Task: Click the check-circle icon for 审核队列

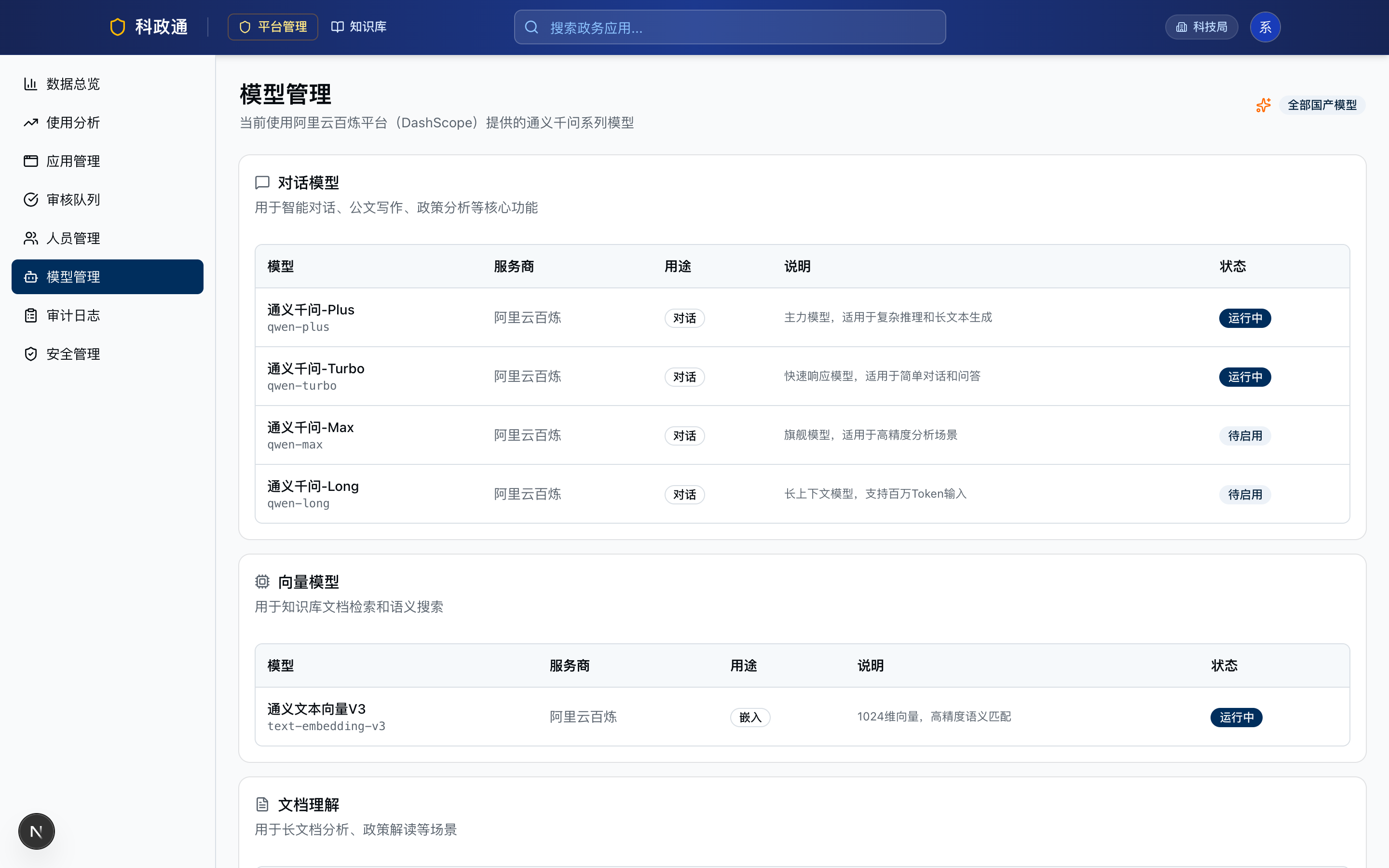Action: 30,199
